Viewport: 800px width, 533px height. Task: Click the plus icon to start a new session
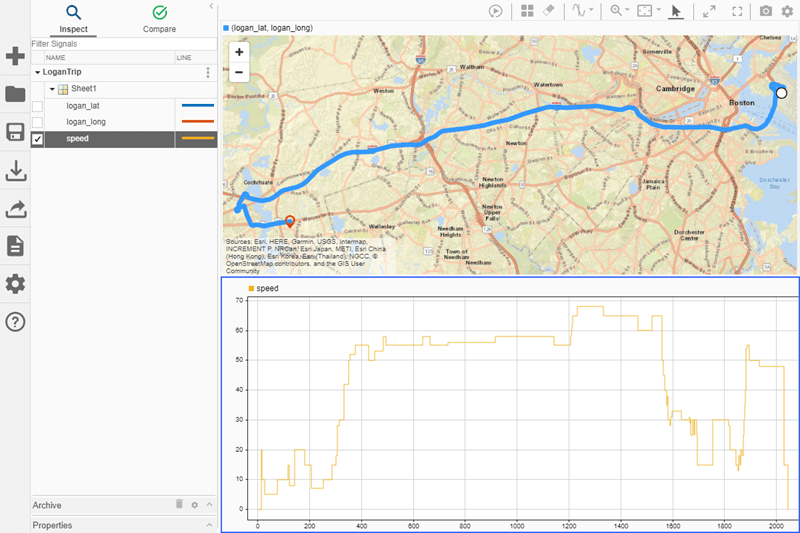tap(15, 56)
